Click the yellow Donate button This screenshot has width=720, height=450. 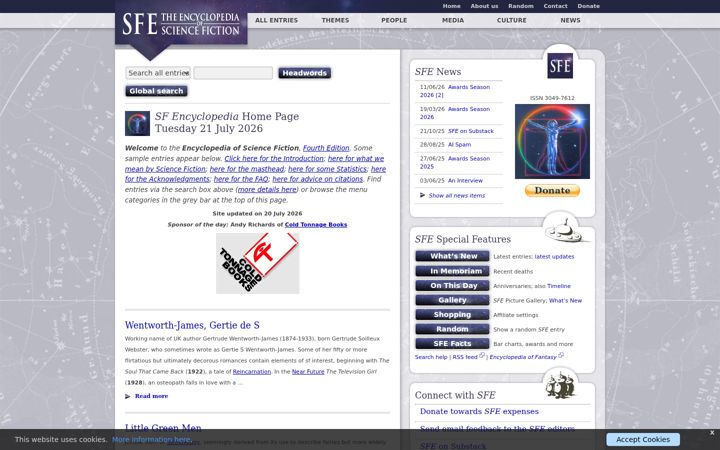pyautogui.click(x=552, y=190)
